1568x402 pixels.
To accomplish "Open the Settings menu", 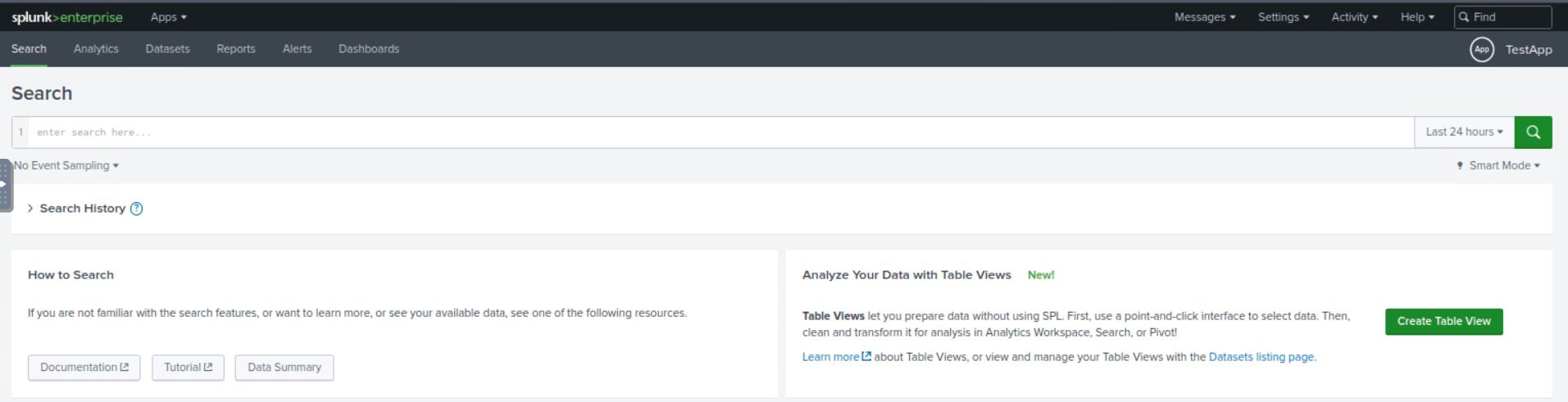I will point(1283,17).
